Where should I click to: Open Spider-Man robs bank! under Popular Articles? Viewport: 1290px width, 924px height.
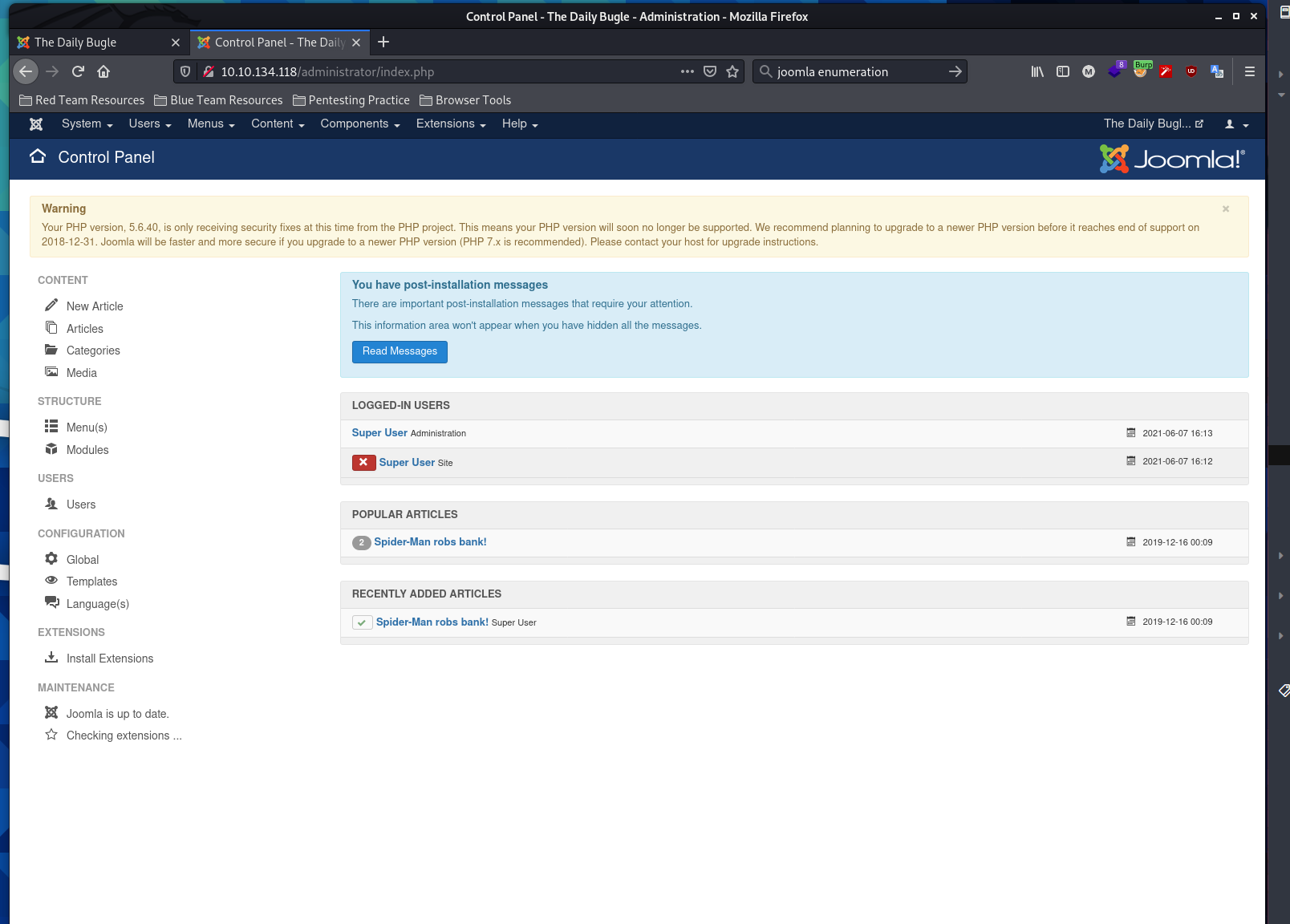pos(430,542)
